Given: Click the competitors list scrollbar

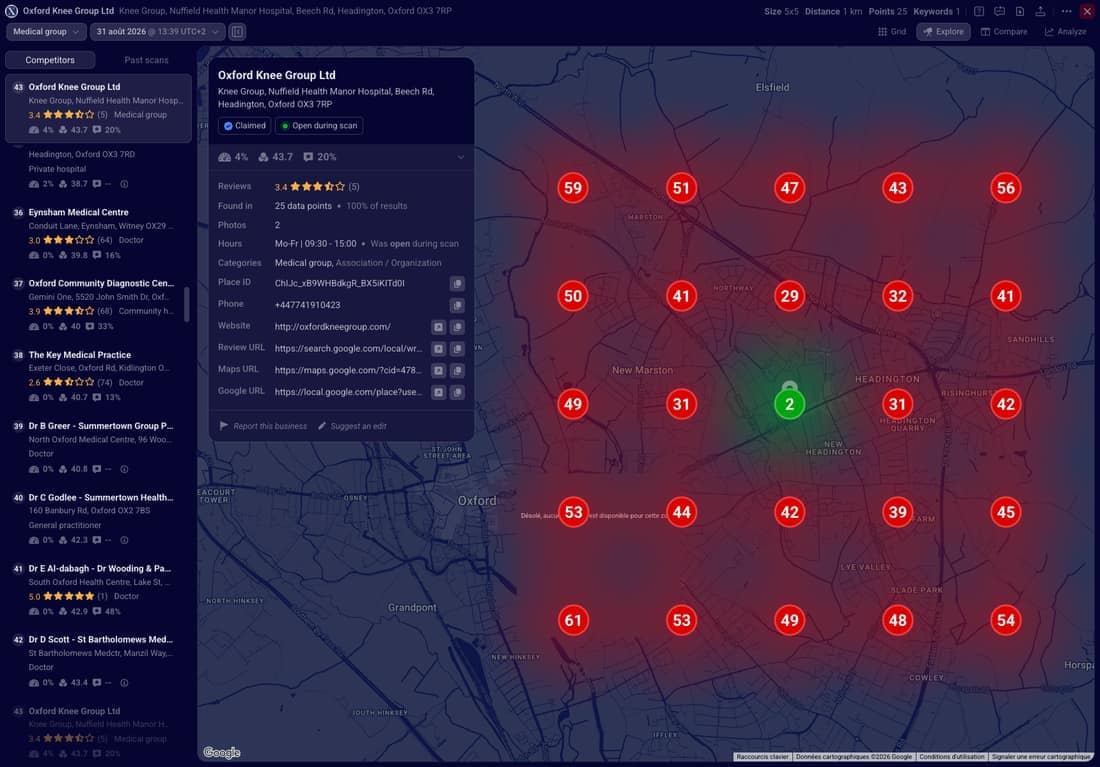Looking at the screenshot, I should click(x=187, y=304).
